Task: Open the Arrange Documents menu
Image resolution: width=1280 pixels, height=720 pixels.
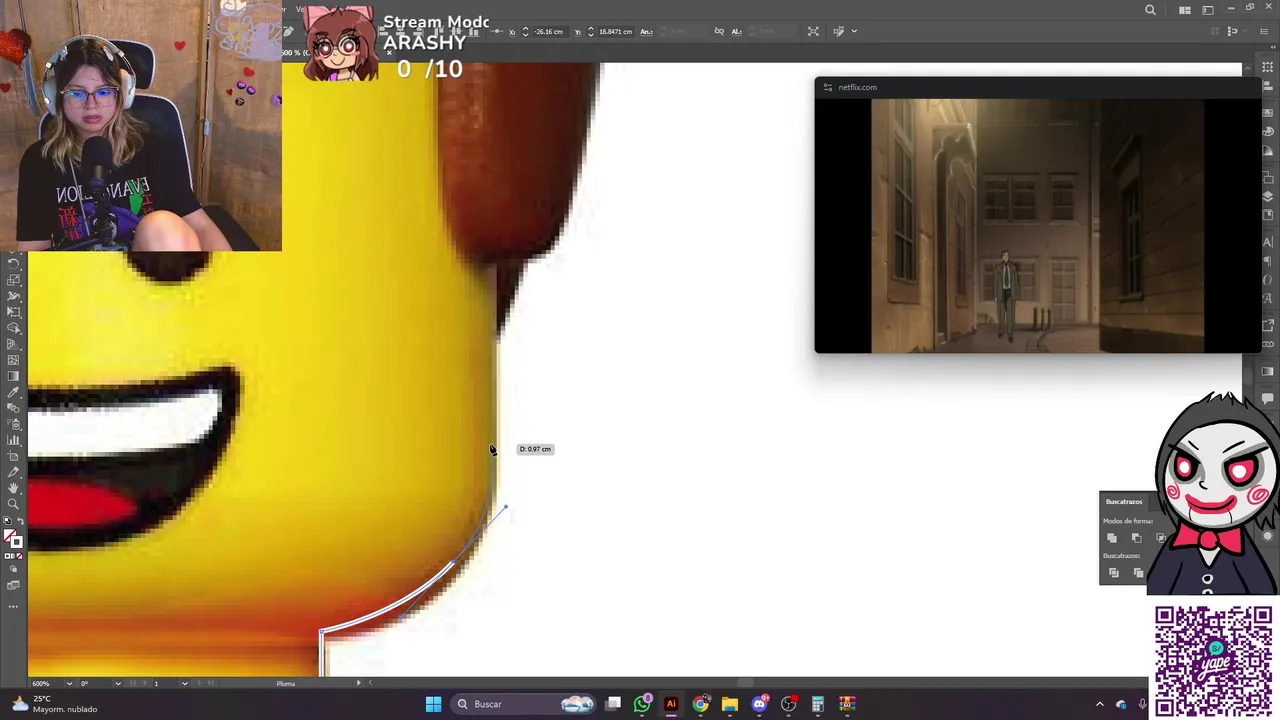Action: coord(1184,10)
